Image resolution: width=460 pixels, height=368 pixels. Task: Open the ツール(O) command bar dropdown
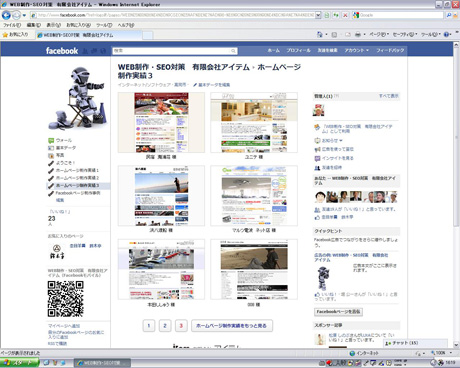click(x=431, y=35)
